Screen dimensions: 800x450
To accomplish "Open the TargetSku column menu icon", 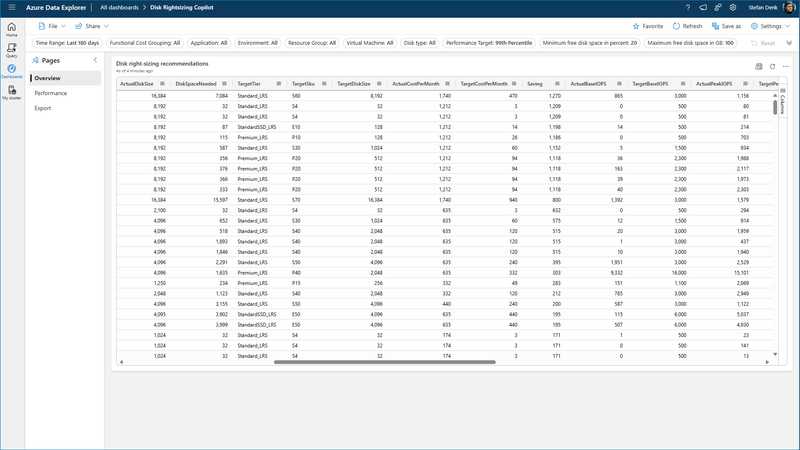I will (324, 84).
